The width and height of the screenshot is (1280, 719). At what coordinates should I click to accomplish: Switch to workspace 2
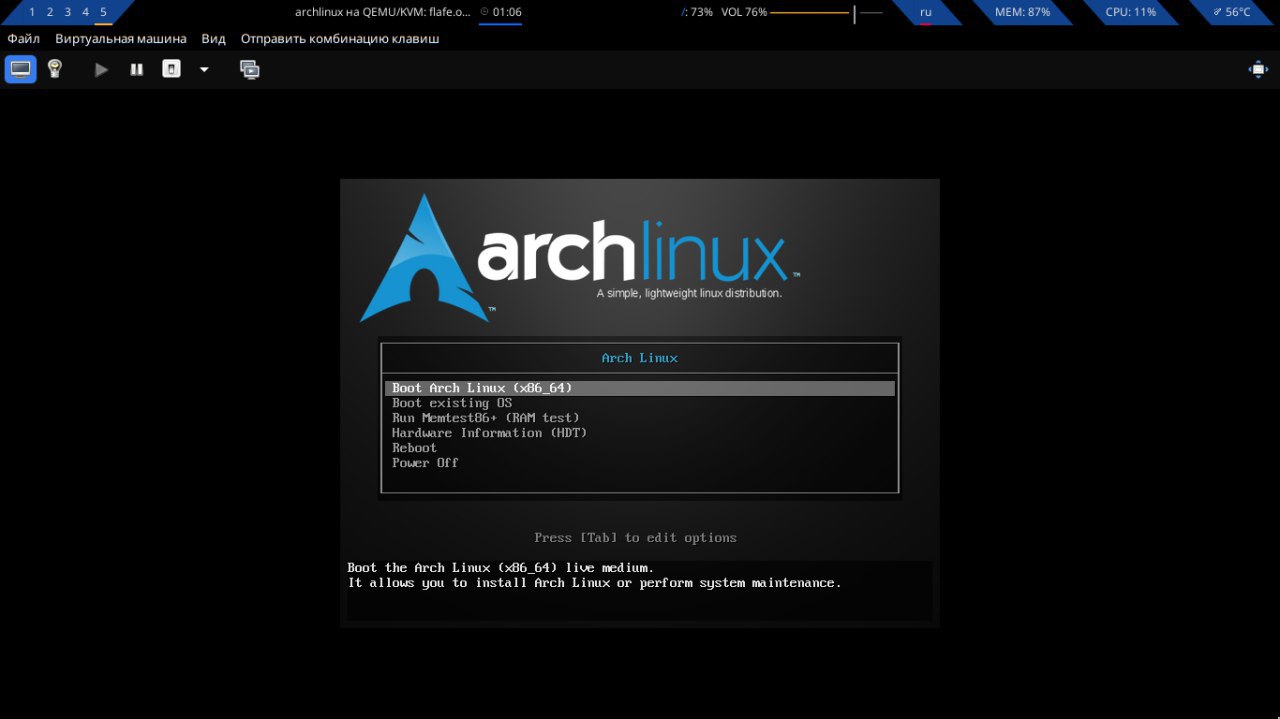[x=49, y=12]
